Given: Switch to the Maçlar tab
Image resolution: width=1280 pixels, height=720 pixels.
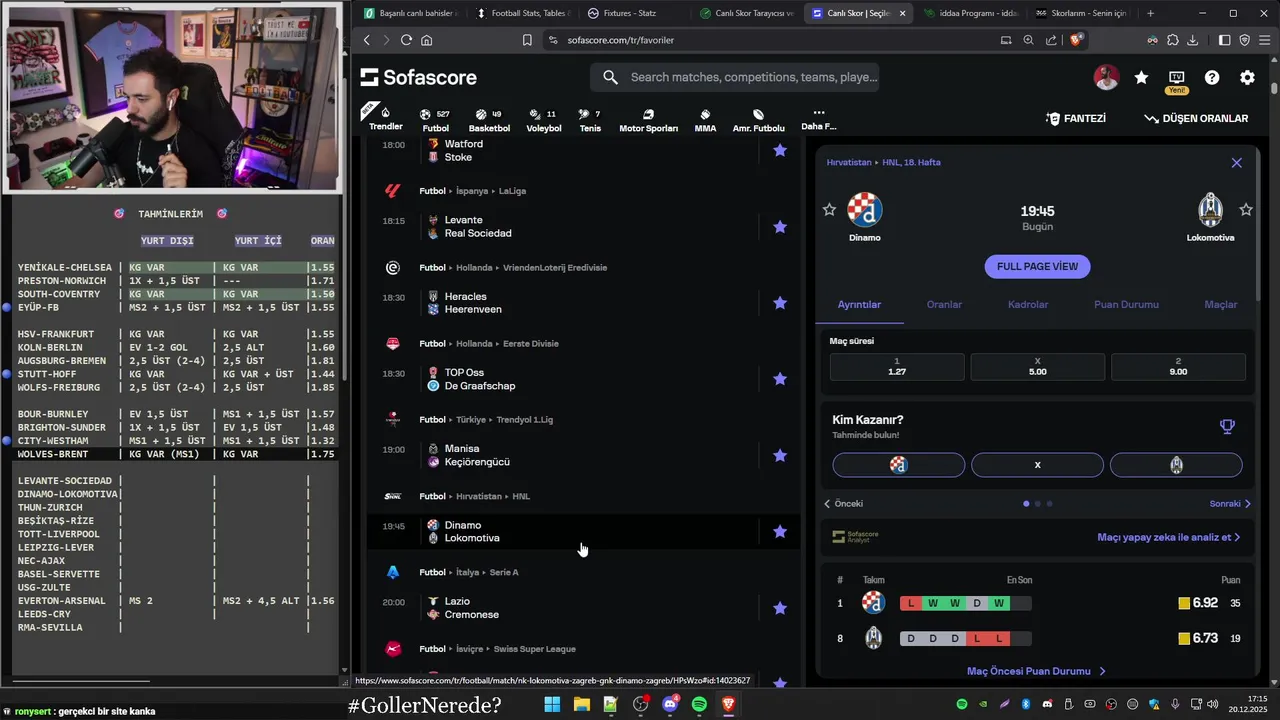Looking at the screenshot, I should tap(1220, 304).
